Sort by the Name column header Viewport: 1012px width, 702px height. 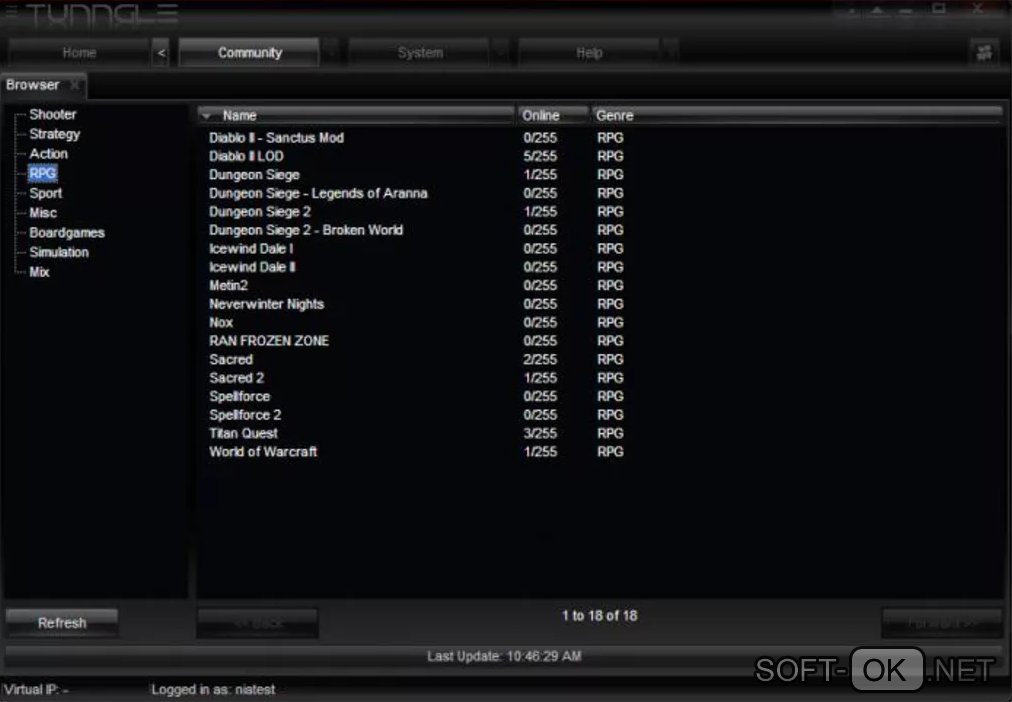pyautogui.click(x=356, y=115)
